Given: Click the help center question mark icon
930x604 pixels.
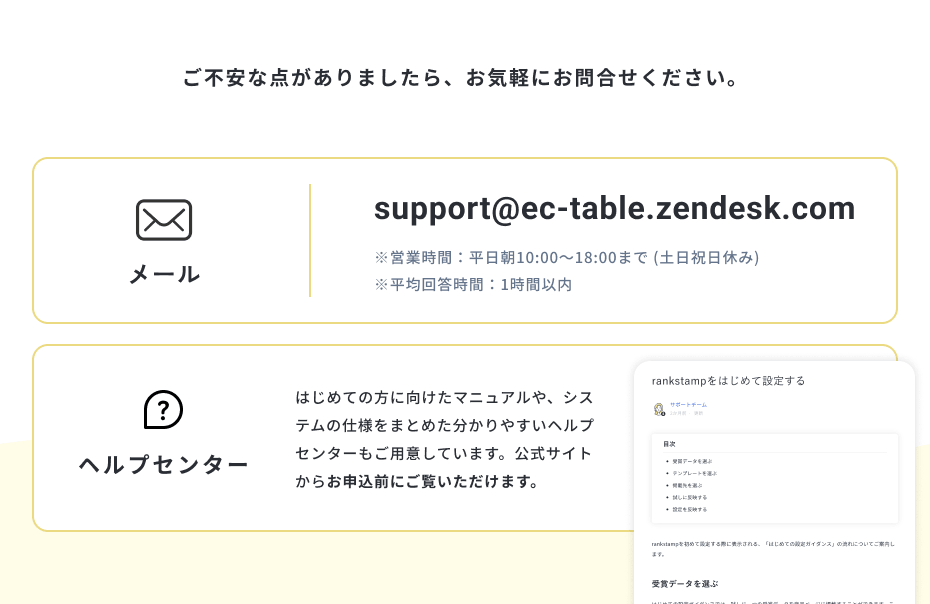Looking at the screenshot, I should [x=163, y=410].
